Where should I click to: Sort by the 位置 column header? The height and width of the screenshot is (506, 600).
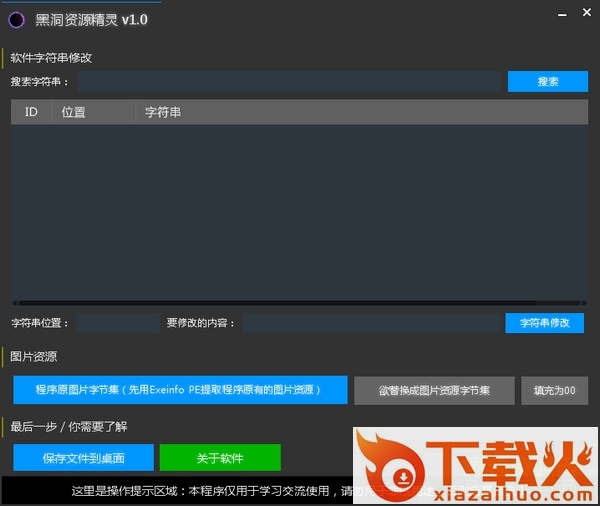click(74, 113)
